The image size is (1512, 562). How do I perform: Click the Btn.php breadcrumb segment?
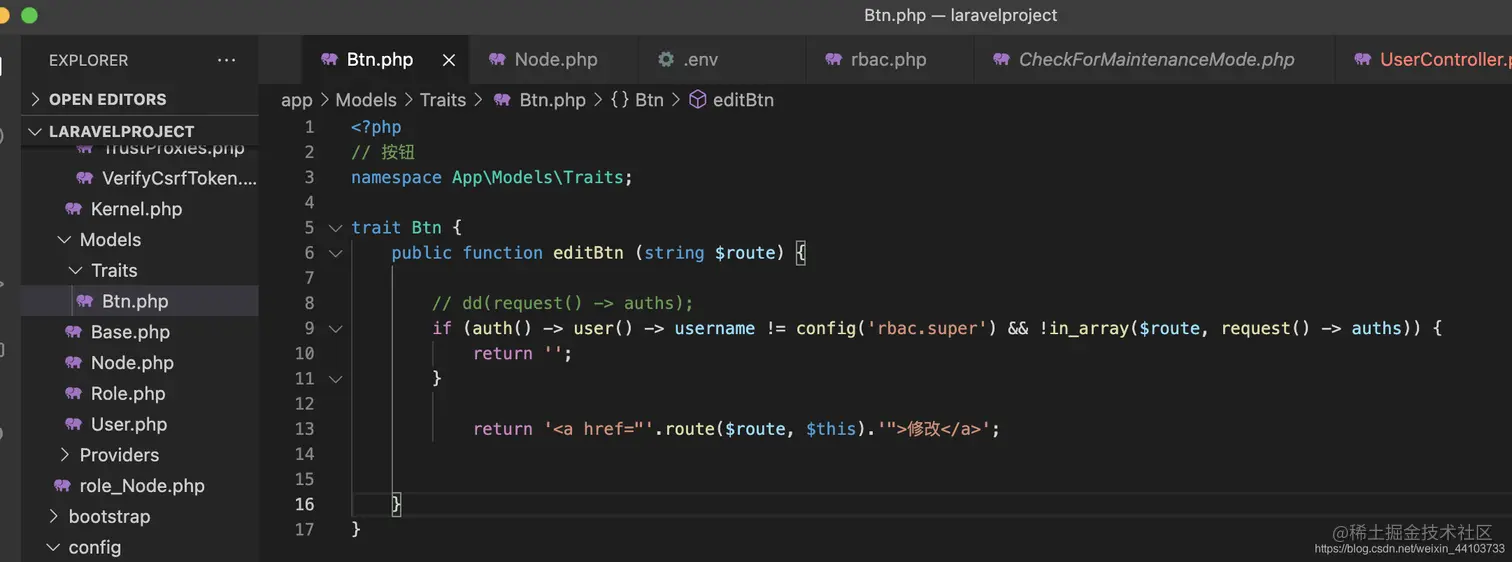pos(552,100)
